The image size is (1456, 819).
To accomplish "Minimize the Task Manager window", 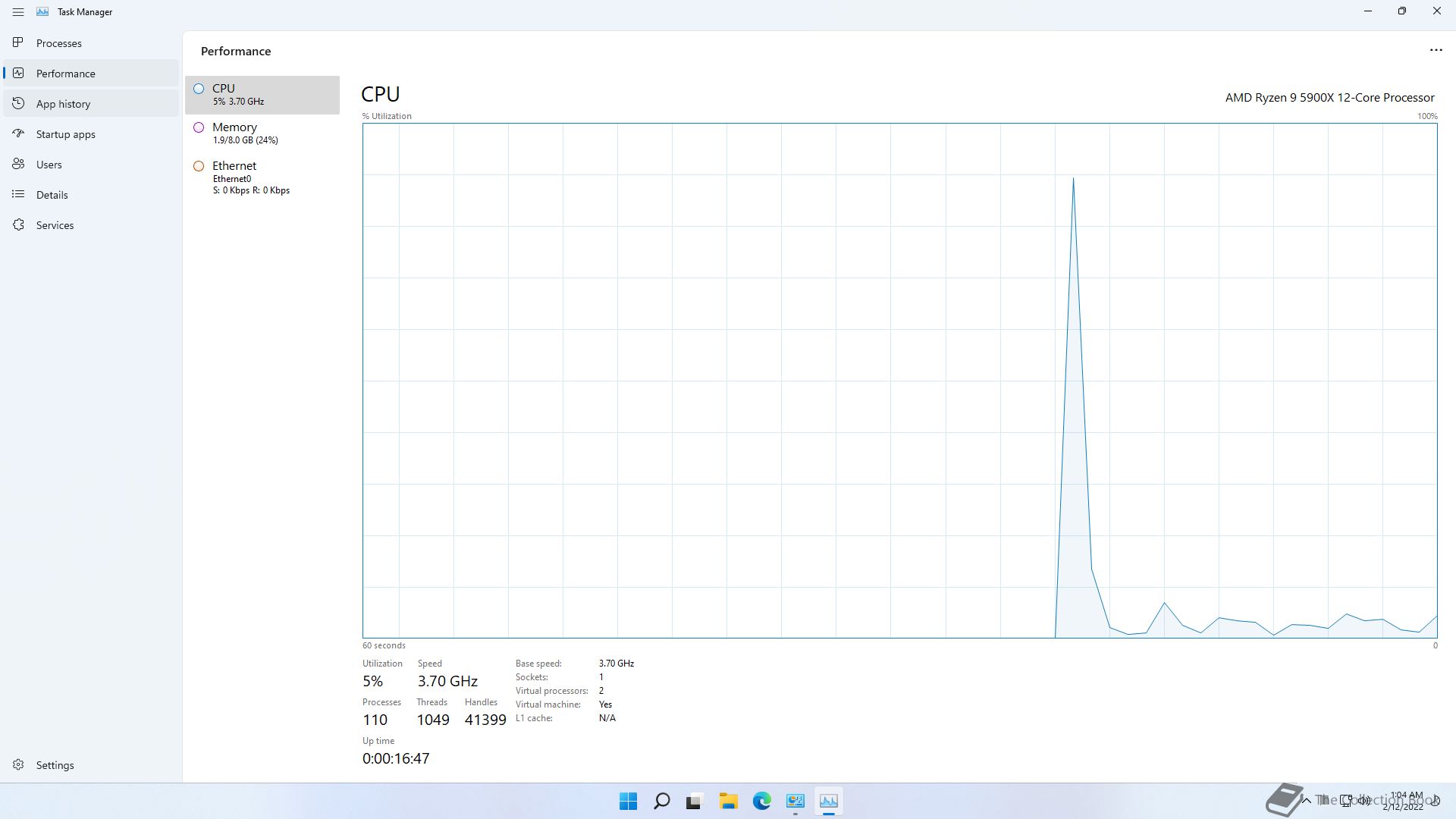I will click(x=1368, y=11).
